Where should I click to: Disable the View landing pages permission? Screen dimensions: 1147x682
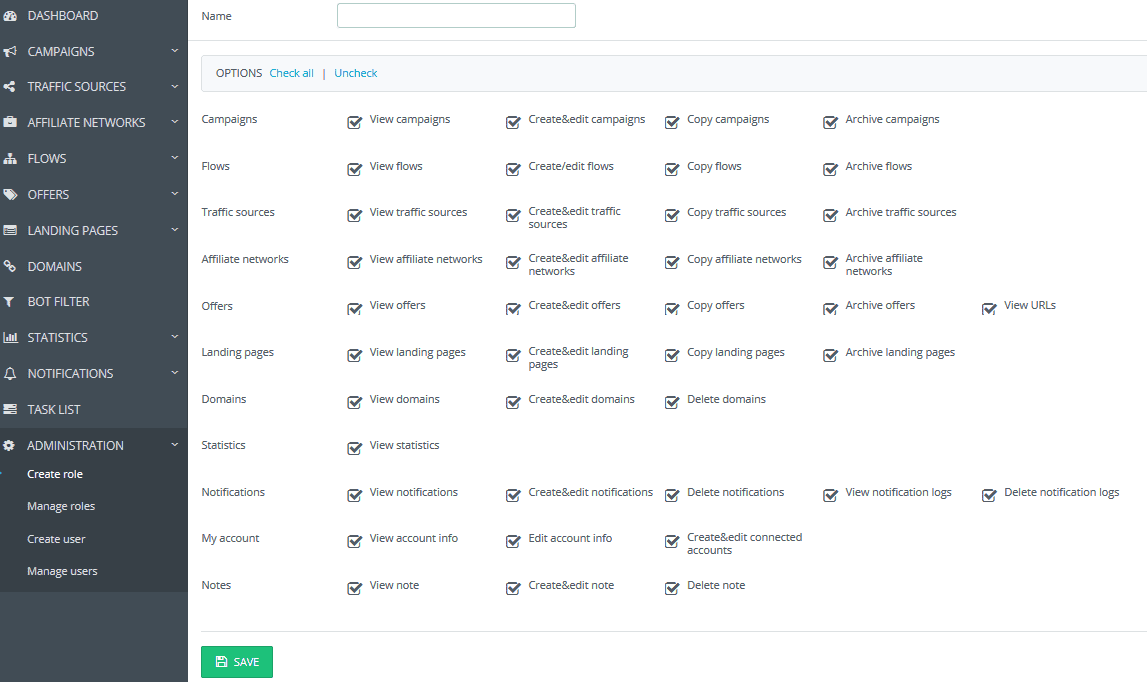click(355, 355)
